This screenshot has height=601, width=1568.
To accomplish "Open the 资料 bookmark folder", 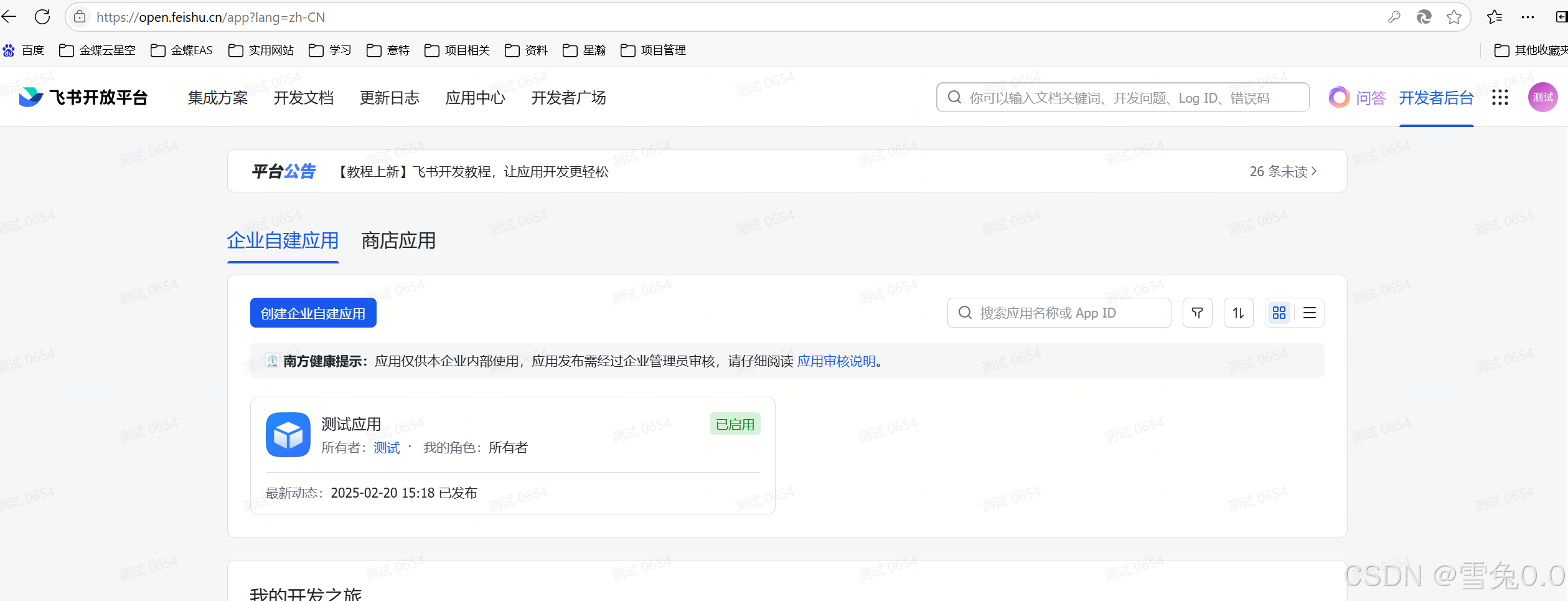I will (x=526, y=50).
